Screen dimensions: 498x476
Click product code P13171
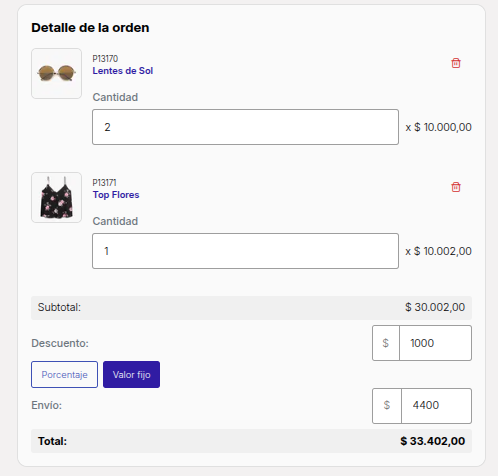coord(104,183)
